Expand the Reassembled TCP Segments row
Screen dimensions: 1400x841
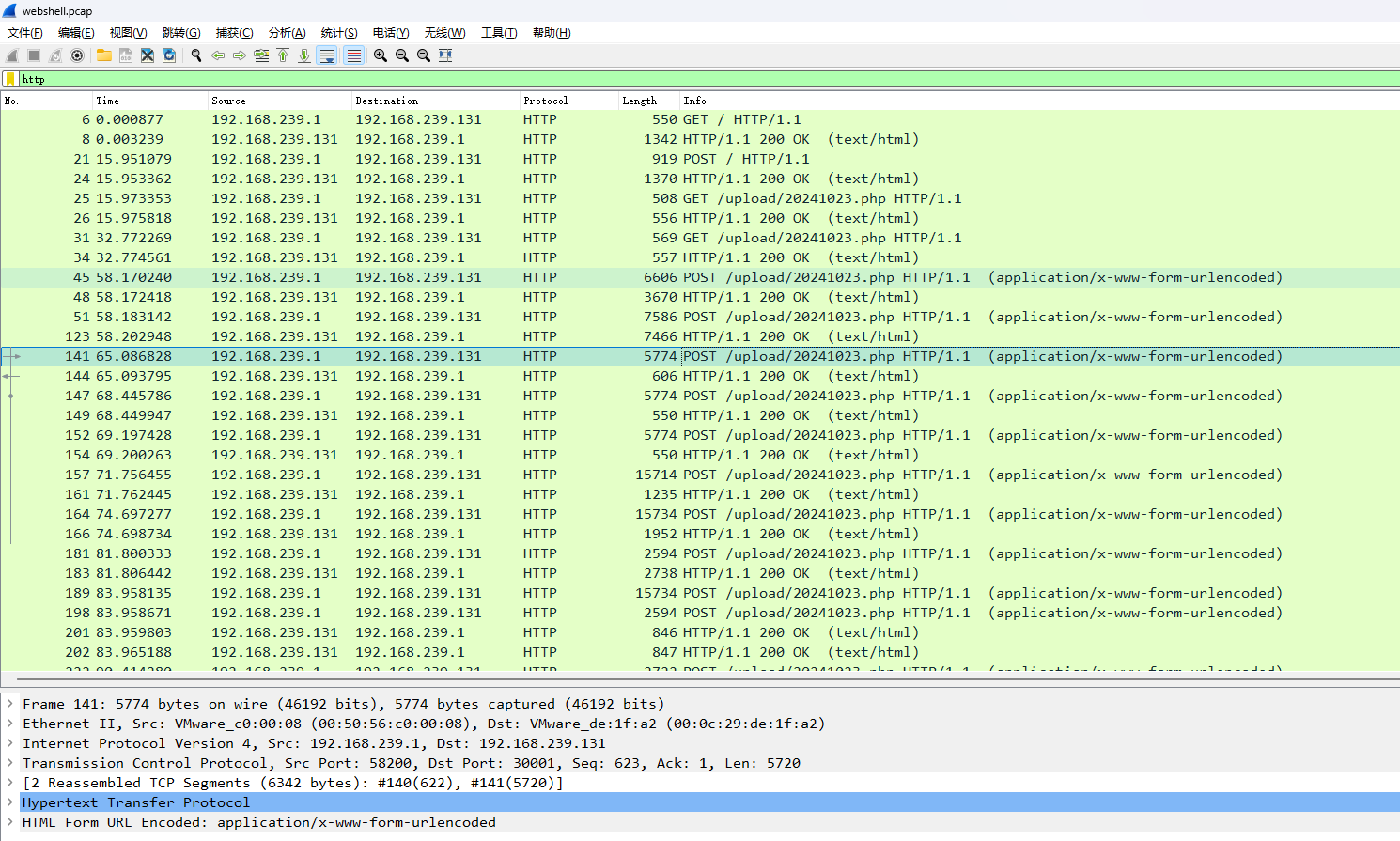[x=9, y=783]
